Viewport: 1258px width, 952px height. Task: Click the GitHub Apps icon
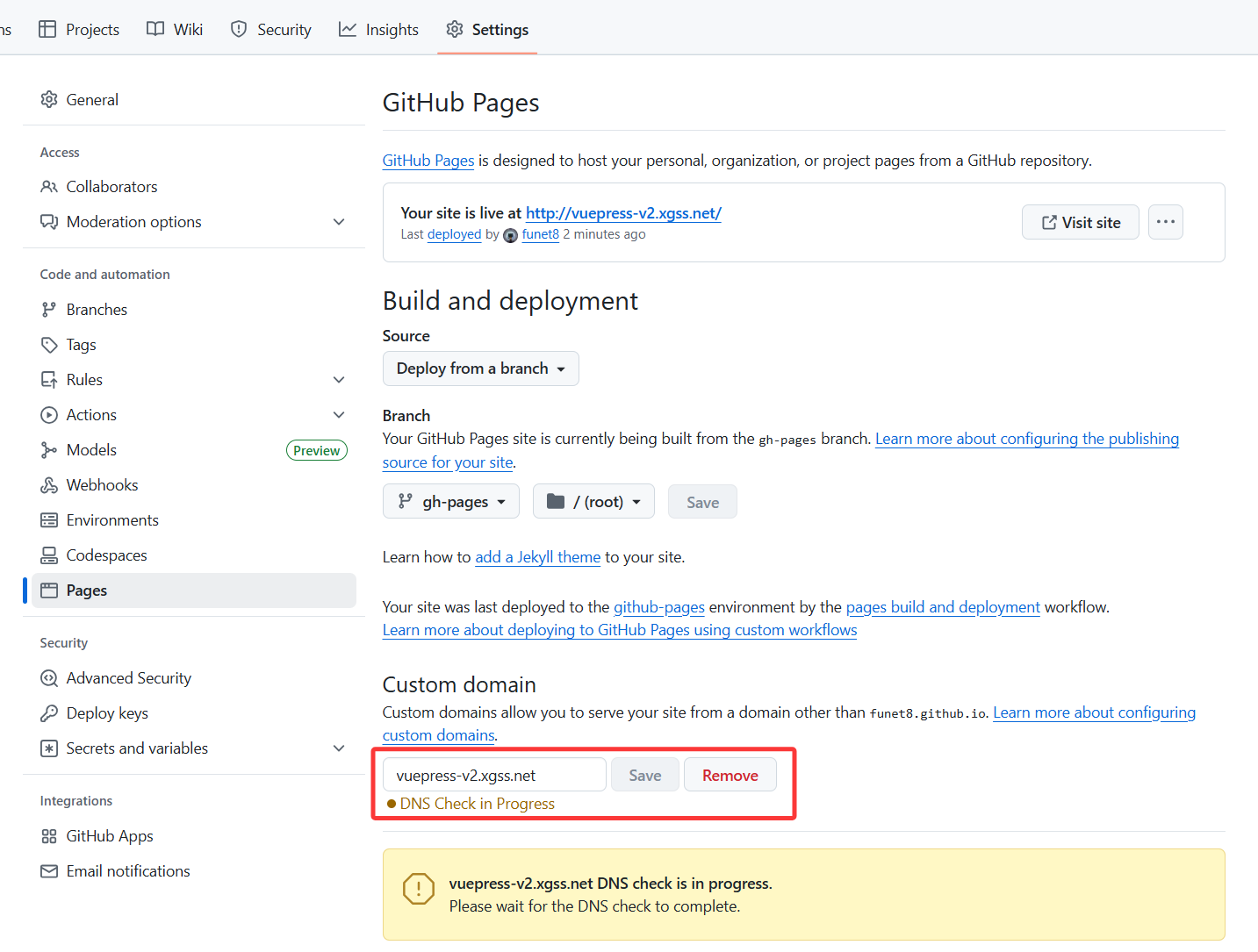[49, 836]
